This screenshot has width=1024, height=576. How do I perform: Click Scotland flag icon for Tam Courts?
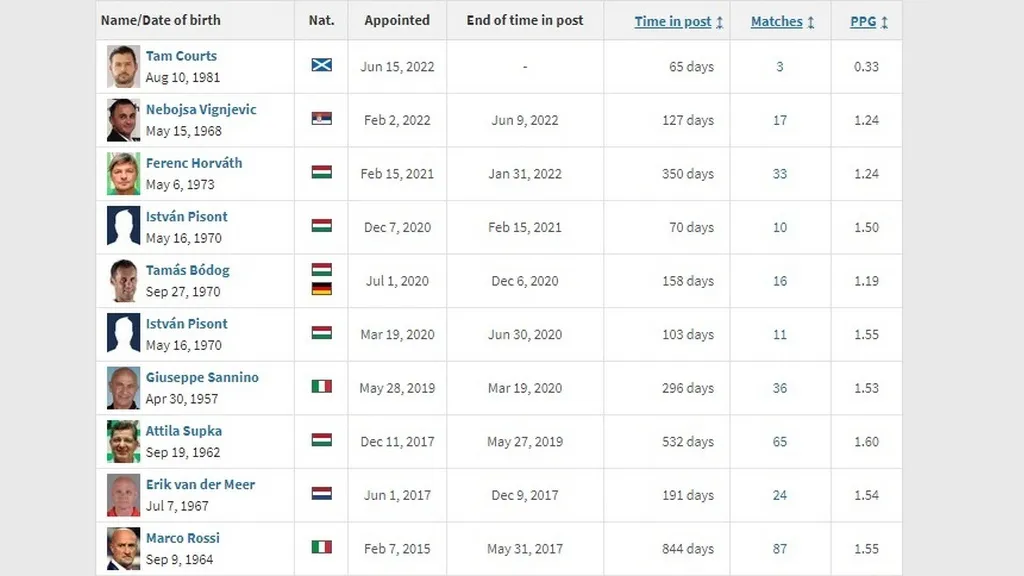321,65
